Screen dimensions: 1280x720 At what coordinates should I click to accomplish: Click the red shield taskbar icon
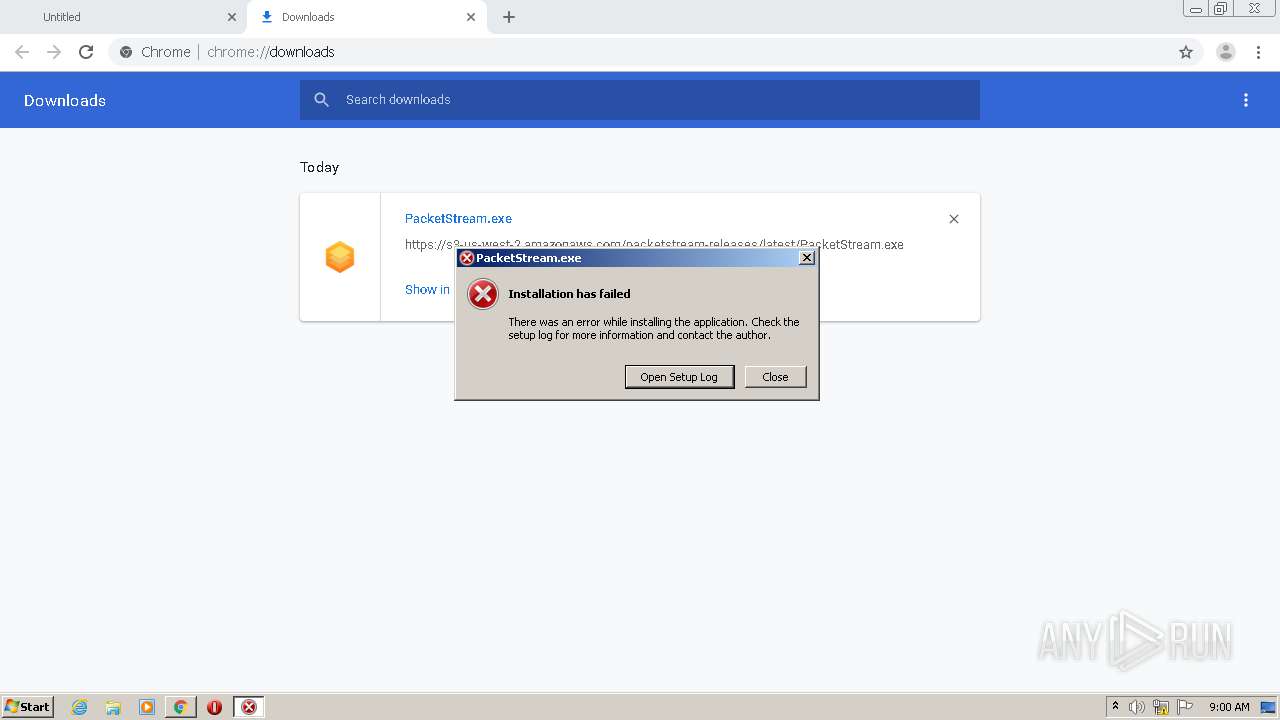coord(214,707)
